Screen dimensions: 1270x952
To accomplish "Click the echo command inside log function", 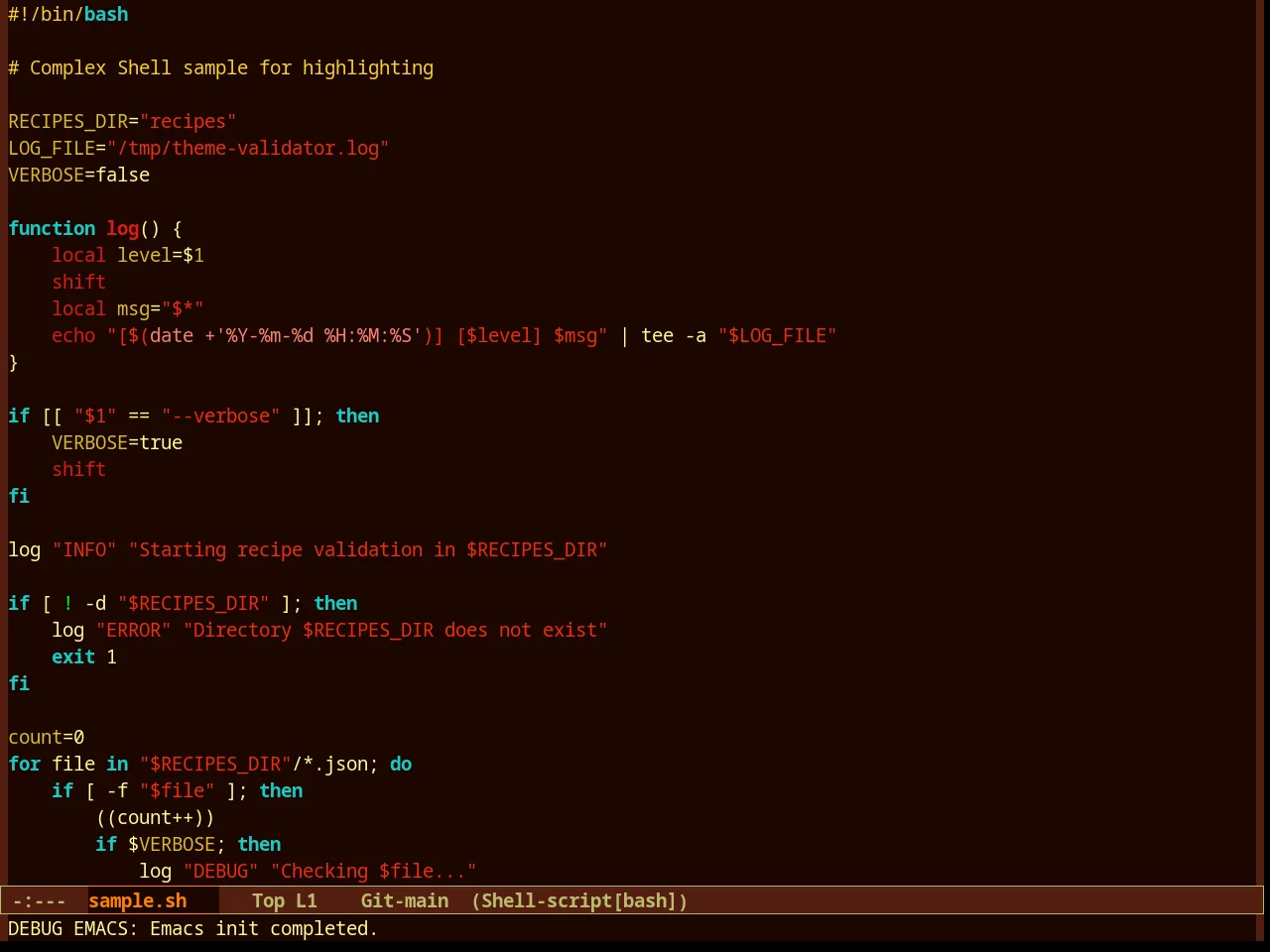I will click(73, 335).
